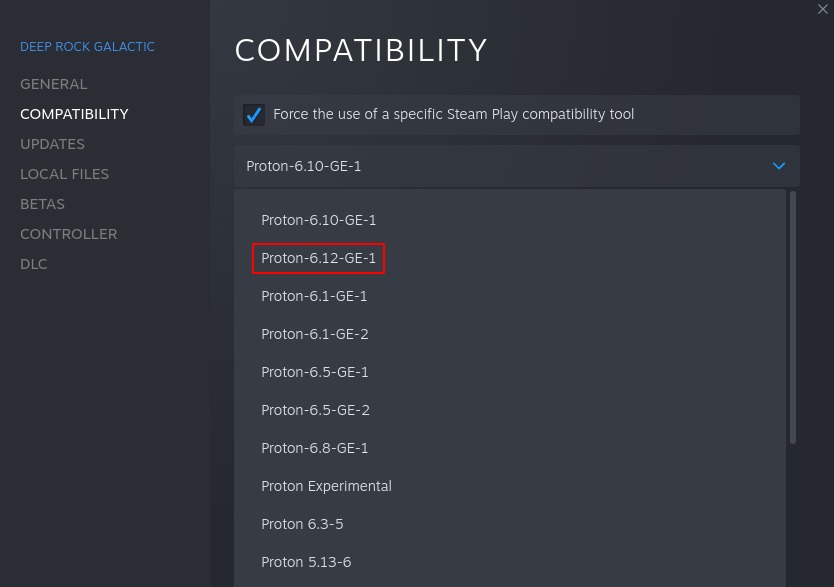This screenshot has height=587, width=834.
Task: Click the dropdown chevron arrow
Action: point(779,166)
